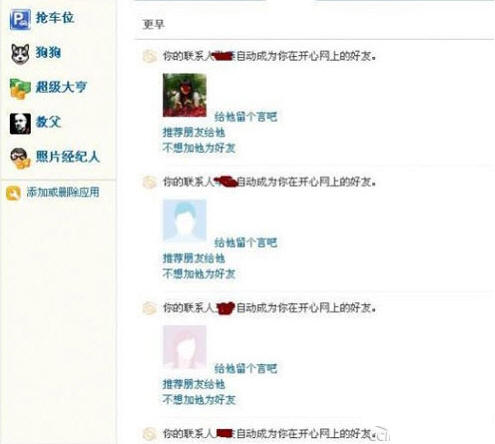
Task: View the blue default silhouette avatar
Action: [184, 221]
